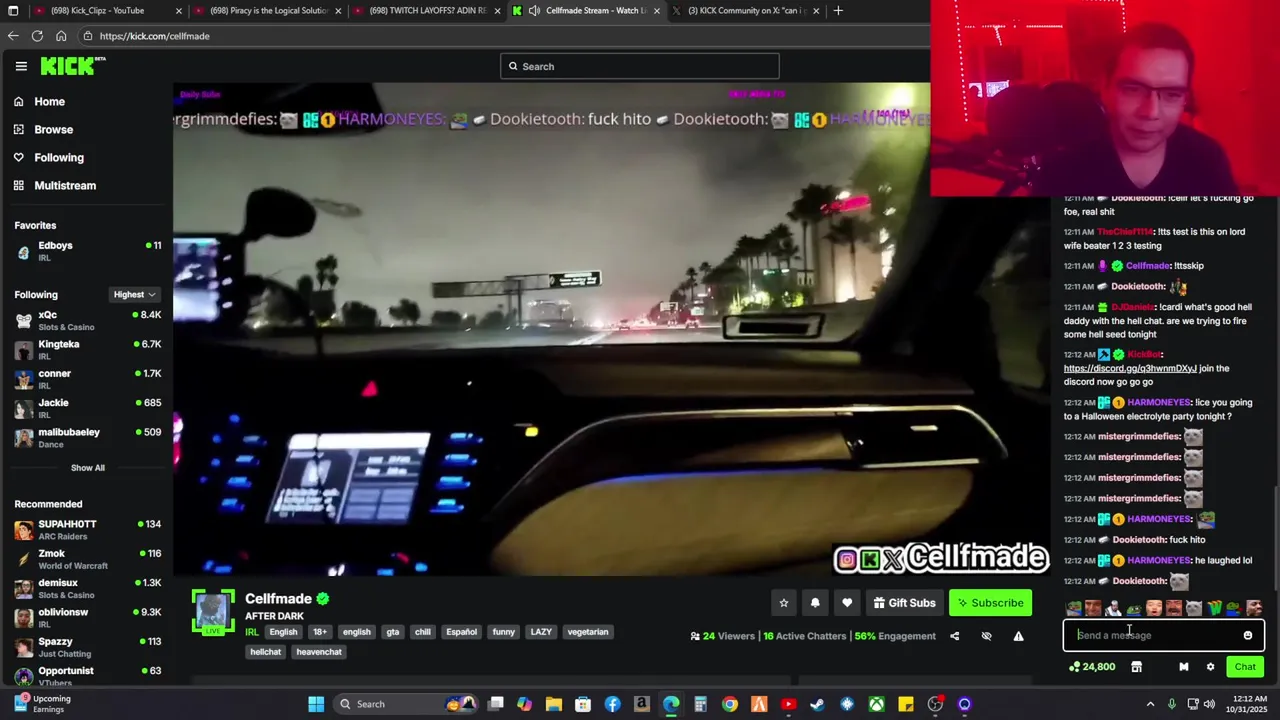This screenshot has height=720, width=1280.
Task: Open the Xbox app in taskbar
Action: (876, 704)
